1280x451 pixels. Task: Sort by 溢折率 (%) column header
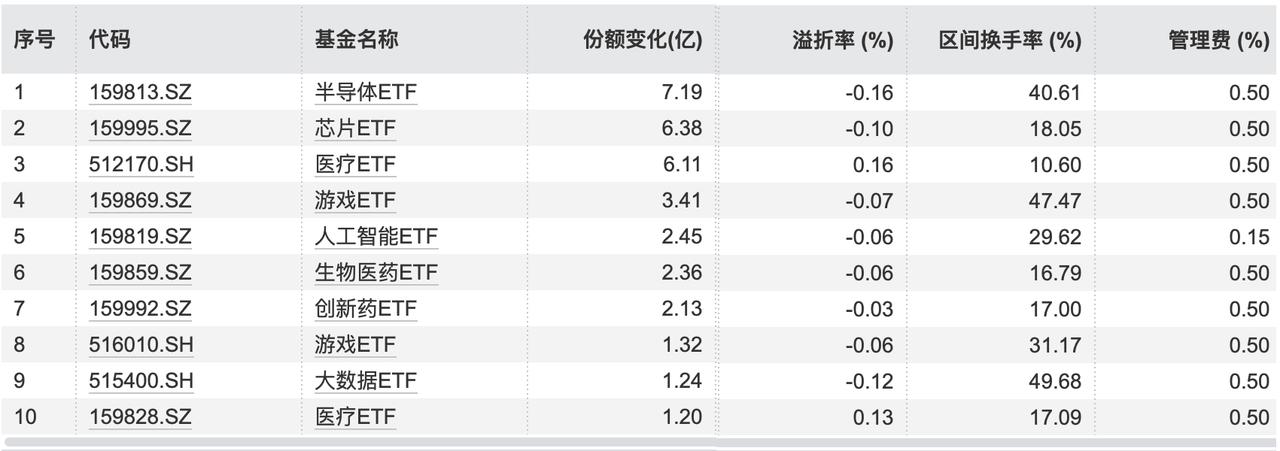[843, 40]
